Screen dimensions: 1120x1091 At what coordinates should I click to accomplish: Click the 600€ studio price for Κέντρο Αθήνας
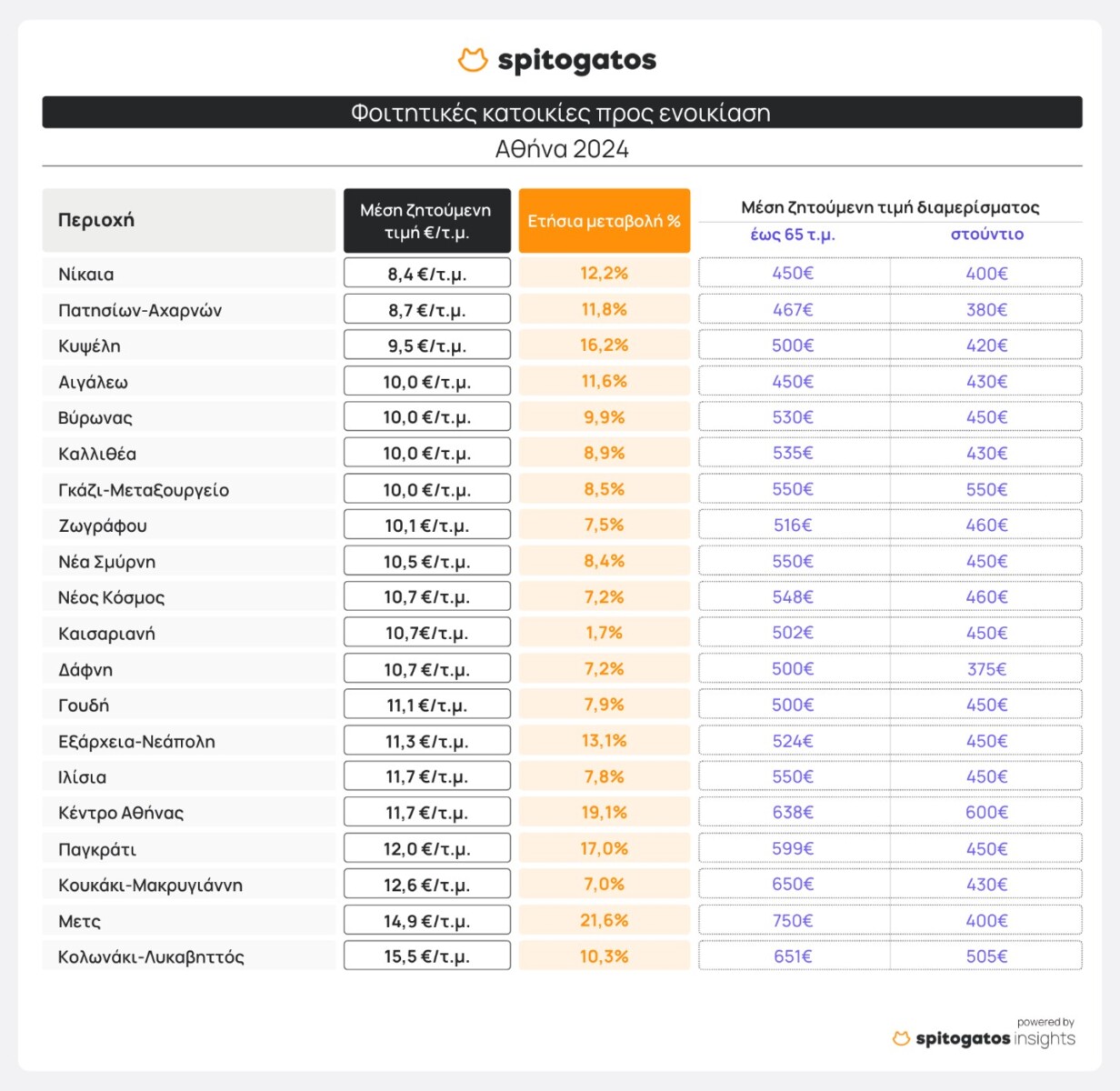(x=986, y=813)
